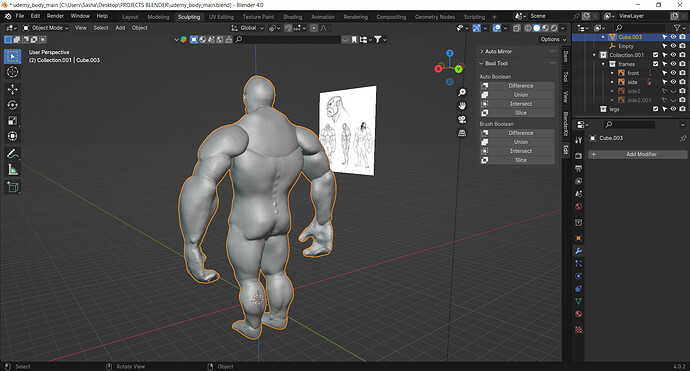Open Modifiers wrench properties tab

(x=579, y=251)
